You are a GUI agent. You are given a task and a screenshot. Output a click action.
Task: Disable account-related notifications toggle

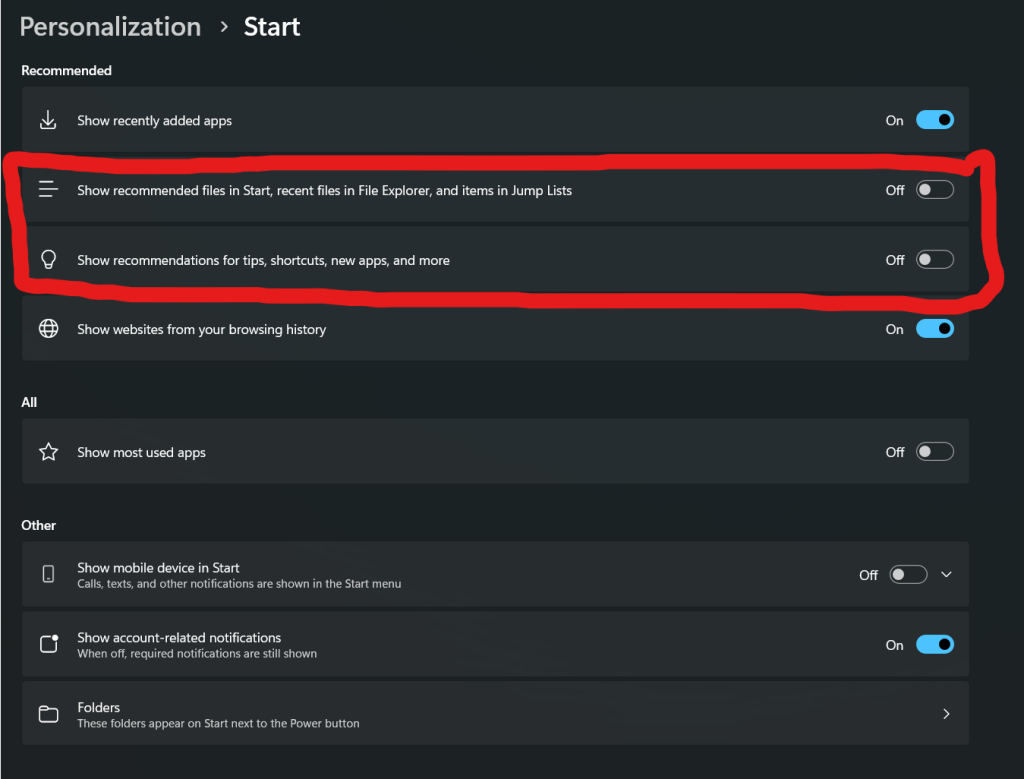(x=934, y=645)
